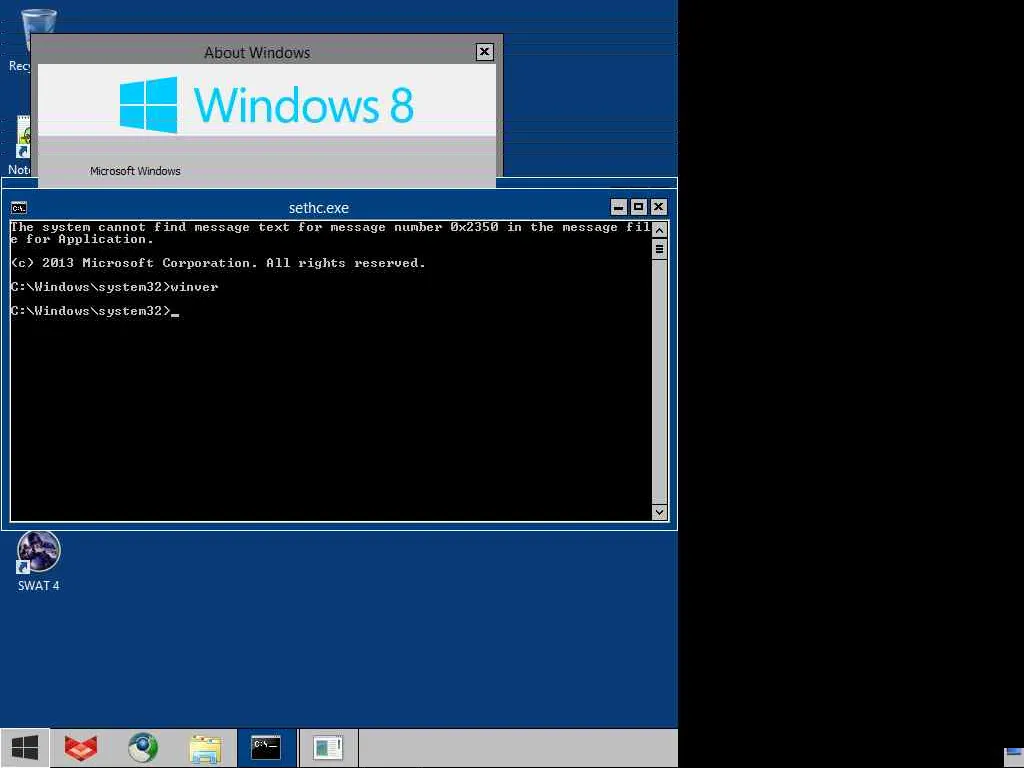Switch to the About Windows taskbar item
The width and height of the screenshot is (1024, 768).
click(328, 748)
